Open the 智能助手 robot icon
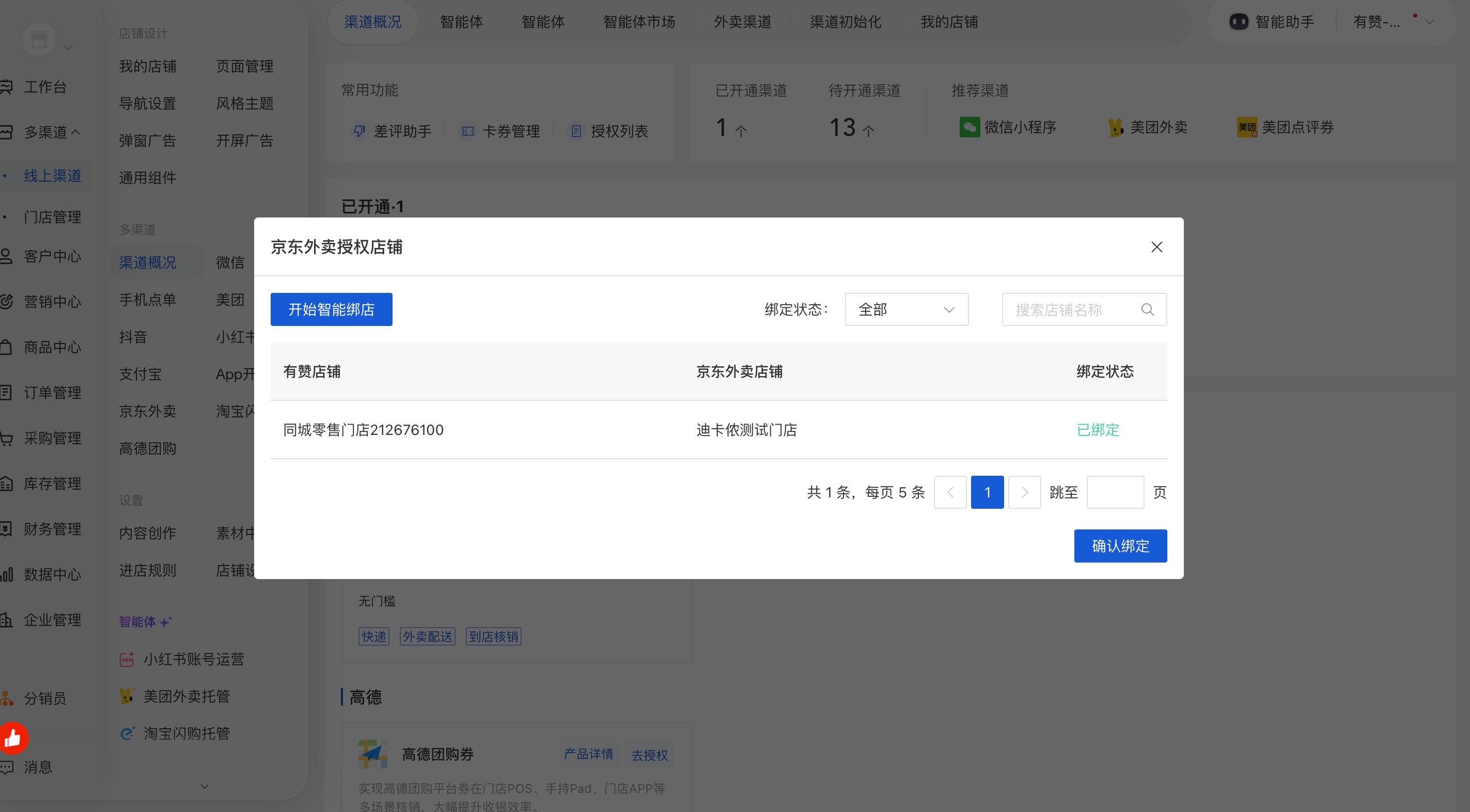The height and width of the screenshot is (812, 1470). pos(1238,22)
